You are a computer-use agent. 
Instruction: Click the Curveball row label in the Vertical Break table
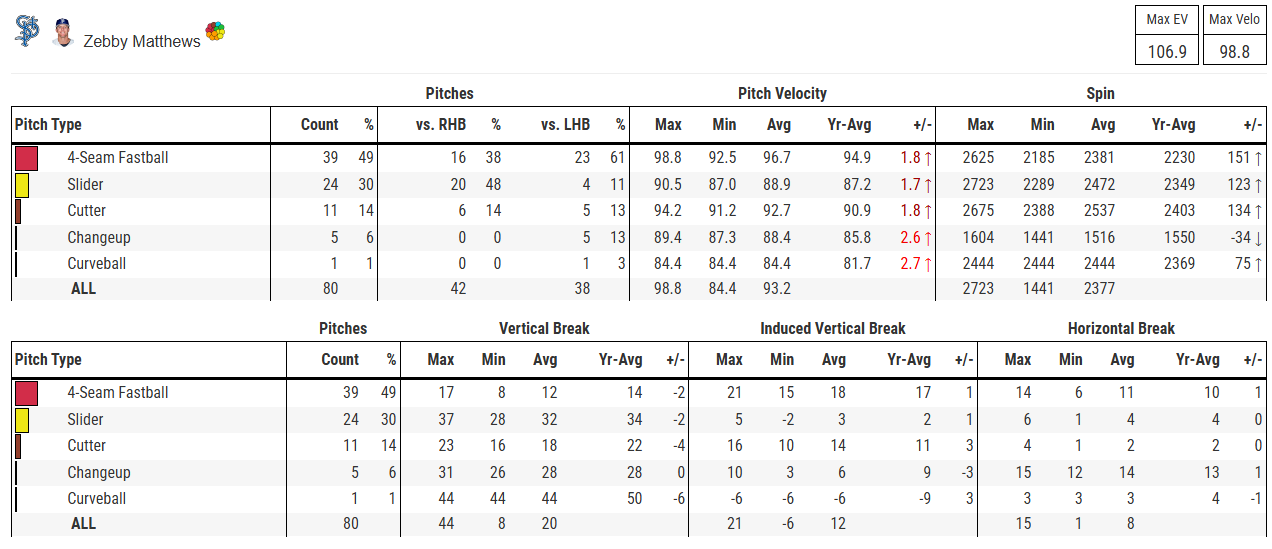click(x=97, y=499)
